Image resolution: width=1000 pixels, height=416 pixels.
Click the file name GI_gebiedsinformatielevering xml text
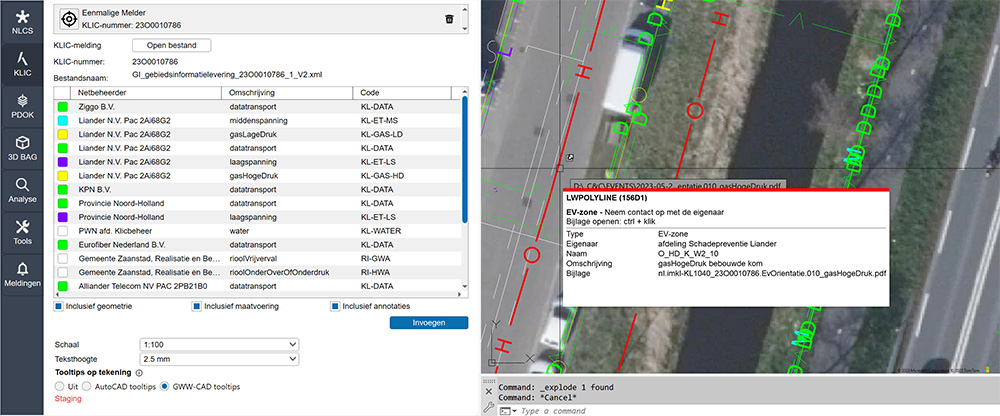point(227,75)
